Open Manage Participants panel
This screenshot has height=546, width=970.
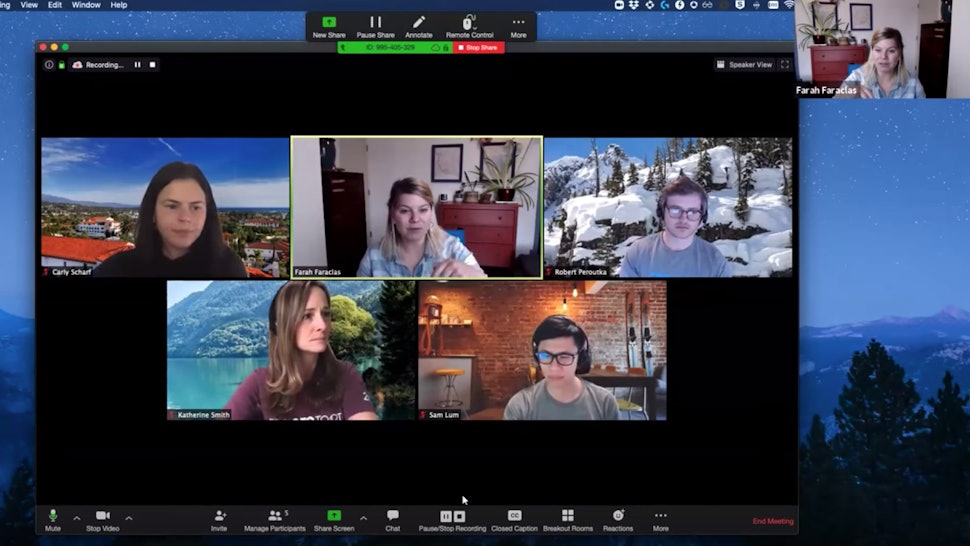click(x=275, y=520)
